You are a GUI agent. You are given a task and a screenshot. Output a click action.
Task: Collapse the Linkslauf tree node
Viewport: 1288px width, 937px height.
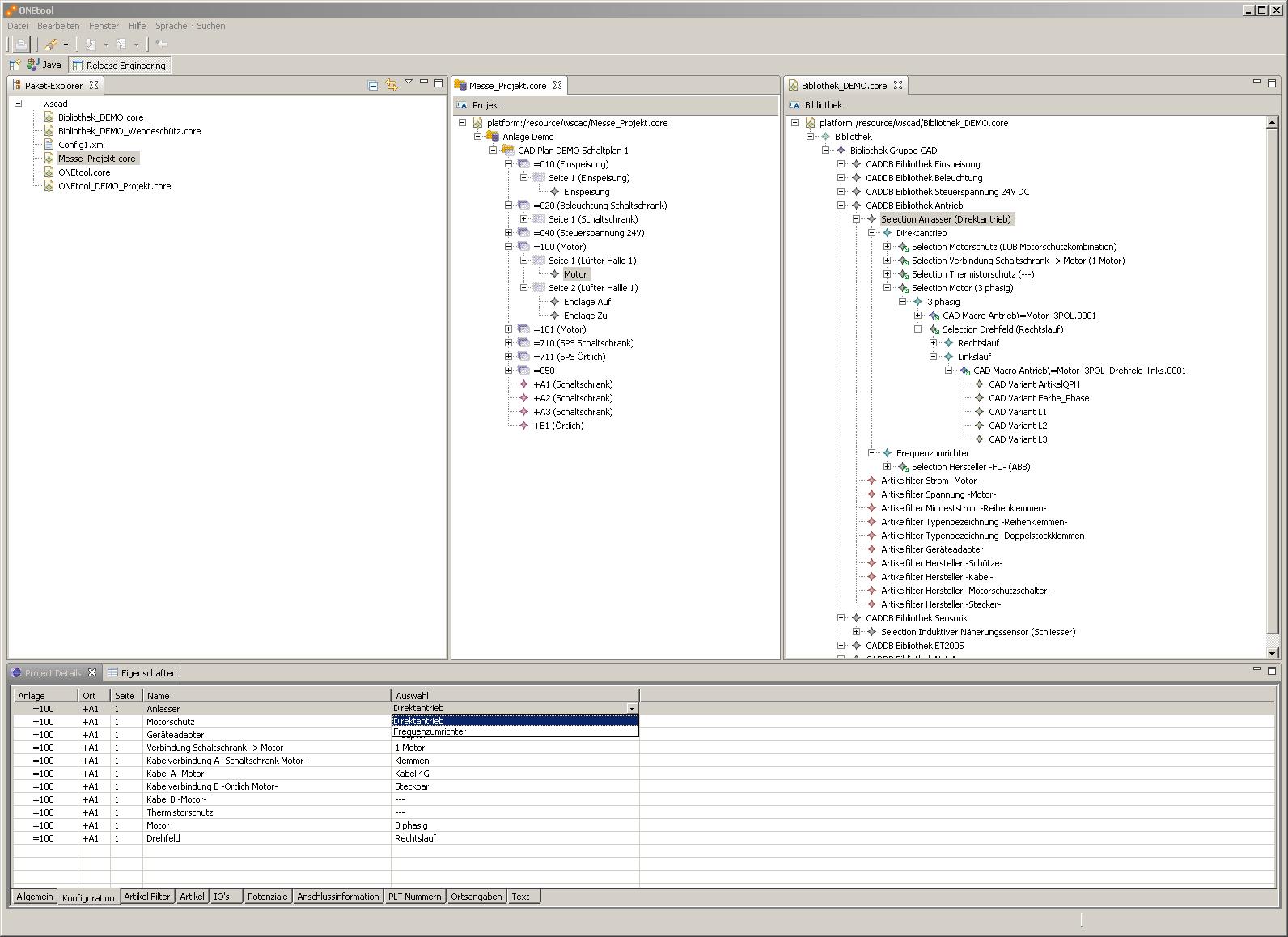click(x=934, y=357)
